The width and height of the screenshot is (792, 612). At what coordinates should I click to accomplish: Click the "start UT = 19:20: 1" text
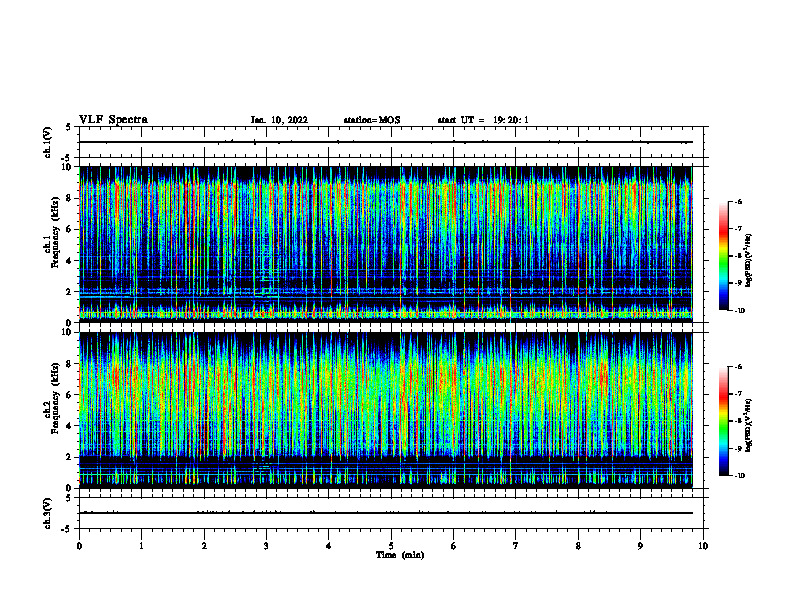(483, 120)
